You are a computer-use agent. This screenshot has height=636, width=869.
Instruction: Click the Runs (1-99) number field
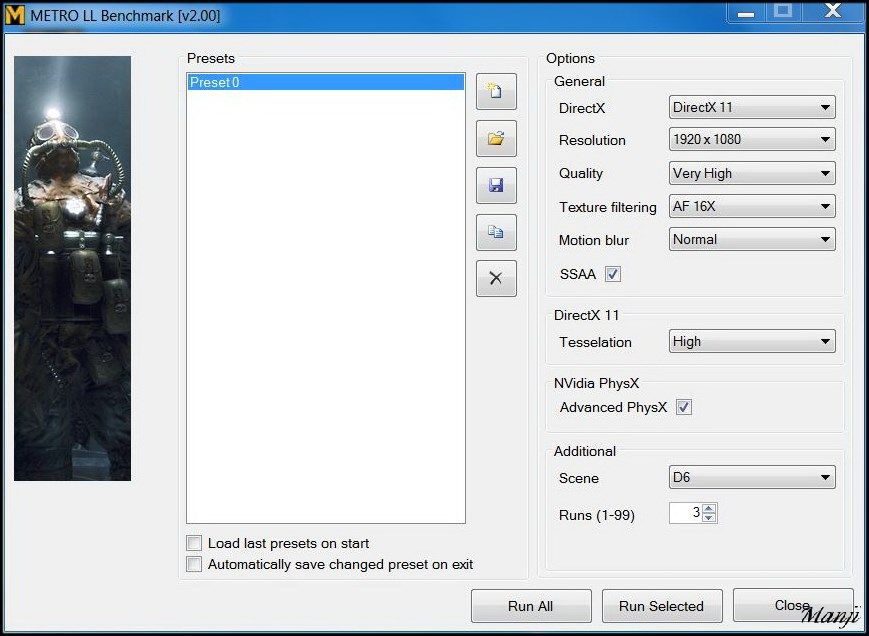pos(686,513)
